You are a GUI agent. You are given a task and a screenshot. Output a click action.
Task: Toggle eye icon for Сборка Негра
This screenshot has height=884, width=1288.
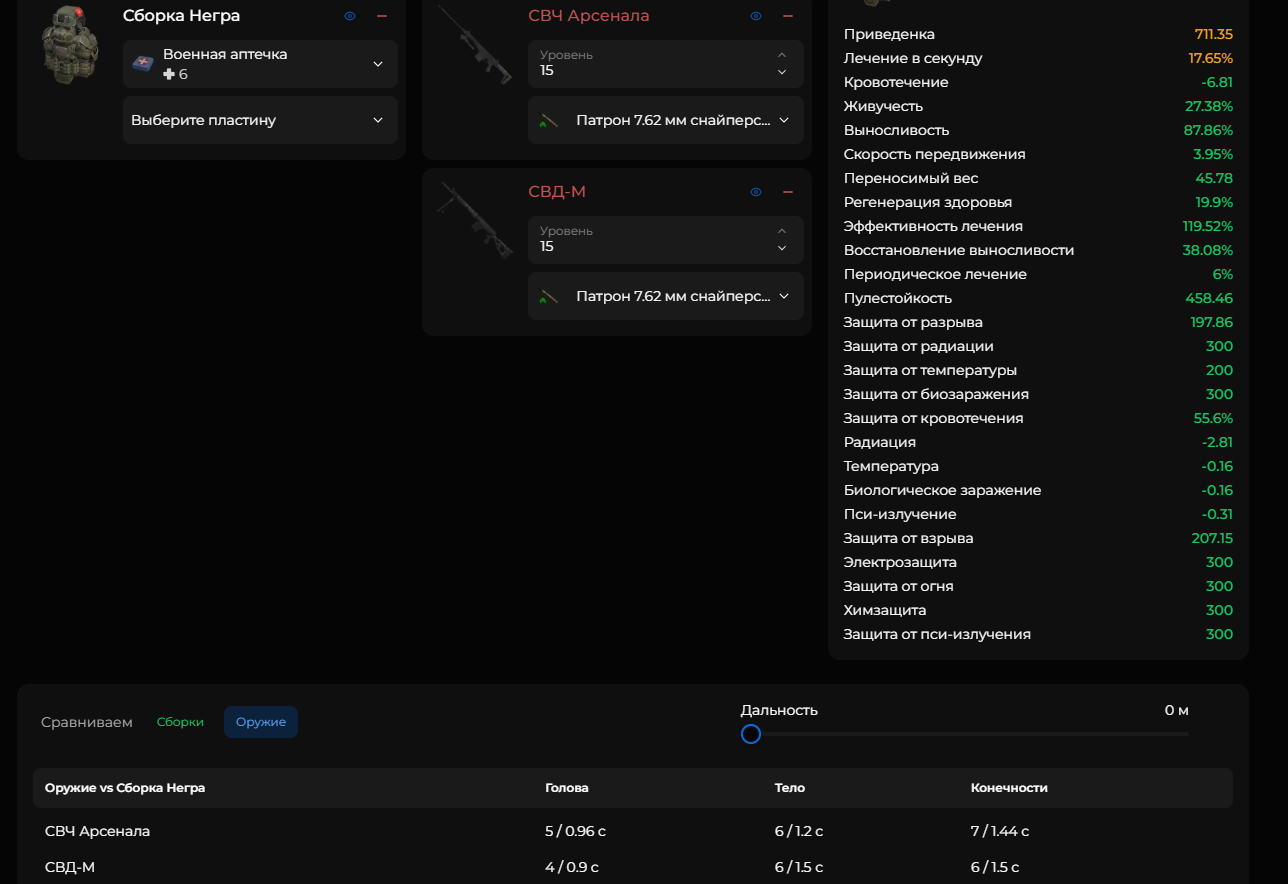[x=350, y=16]
